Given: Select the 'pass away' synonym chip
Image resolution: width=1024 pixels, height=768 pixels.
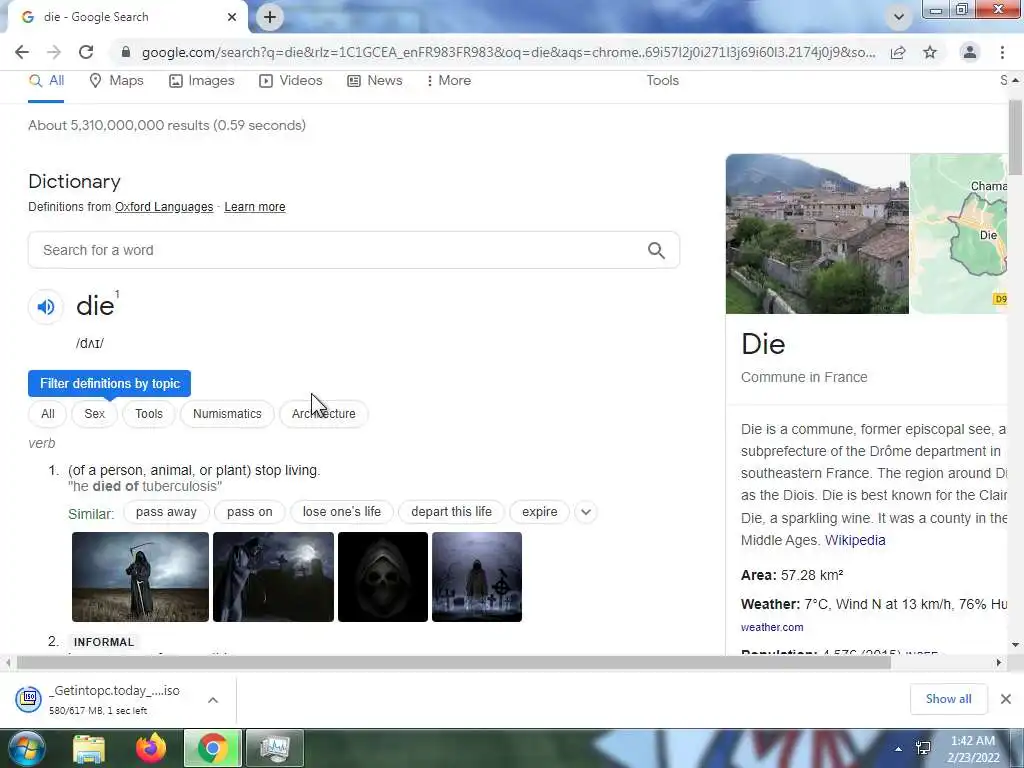Looking at the screenshot, I should tap(166, 512).
